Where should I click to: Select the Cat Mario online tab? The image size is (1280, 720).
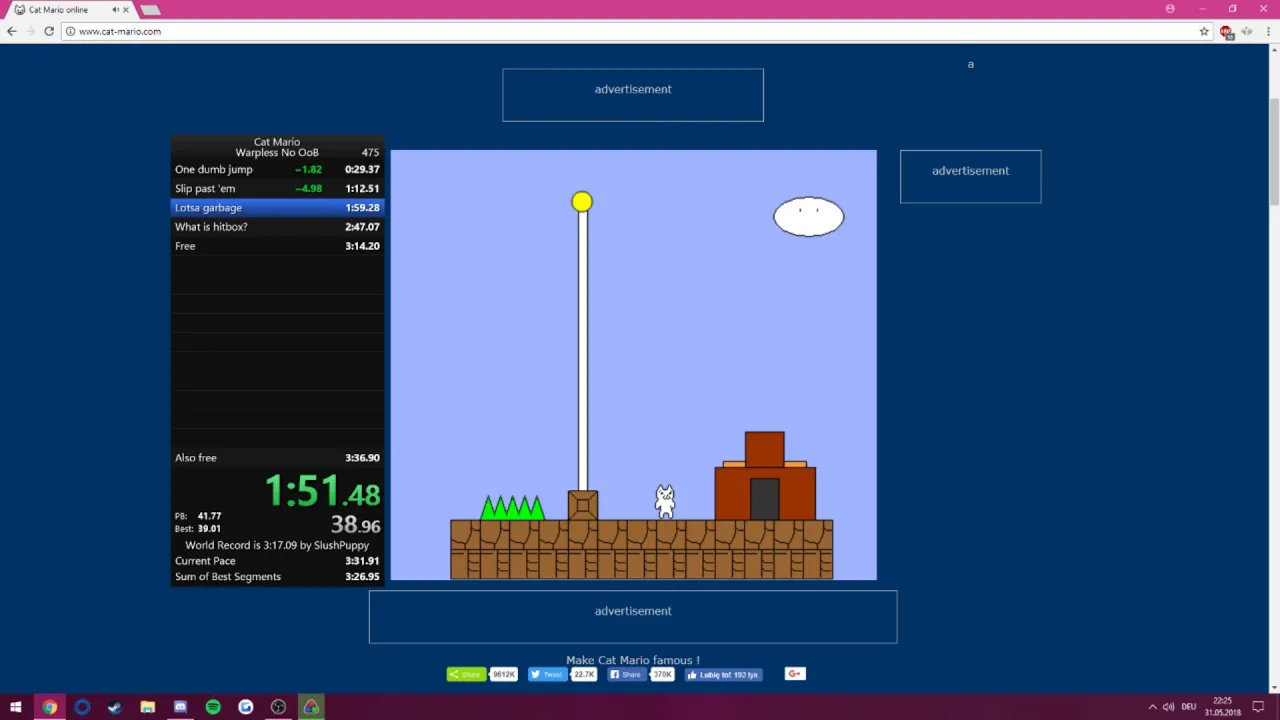(x=70, y=9)
